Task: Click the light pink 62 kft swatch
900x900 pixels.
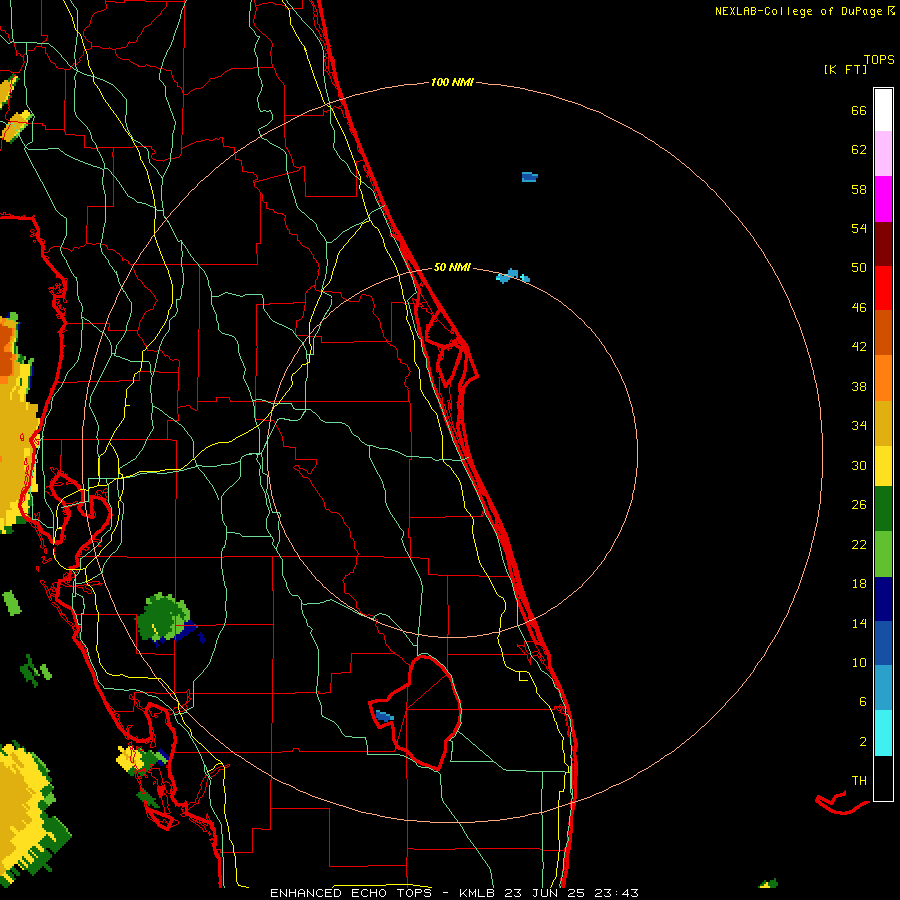Action: pos(883,154)
